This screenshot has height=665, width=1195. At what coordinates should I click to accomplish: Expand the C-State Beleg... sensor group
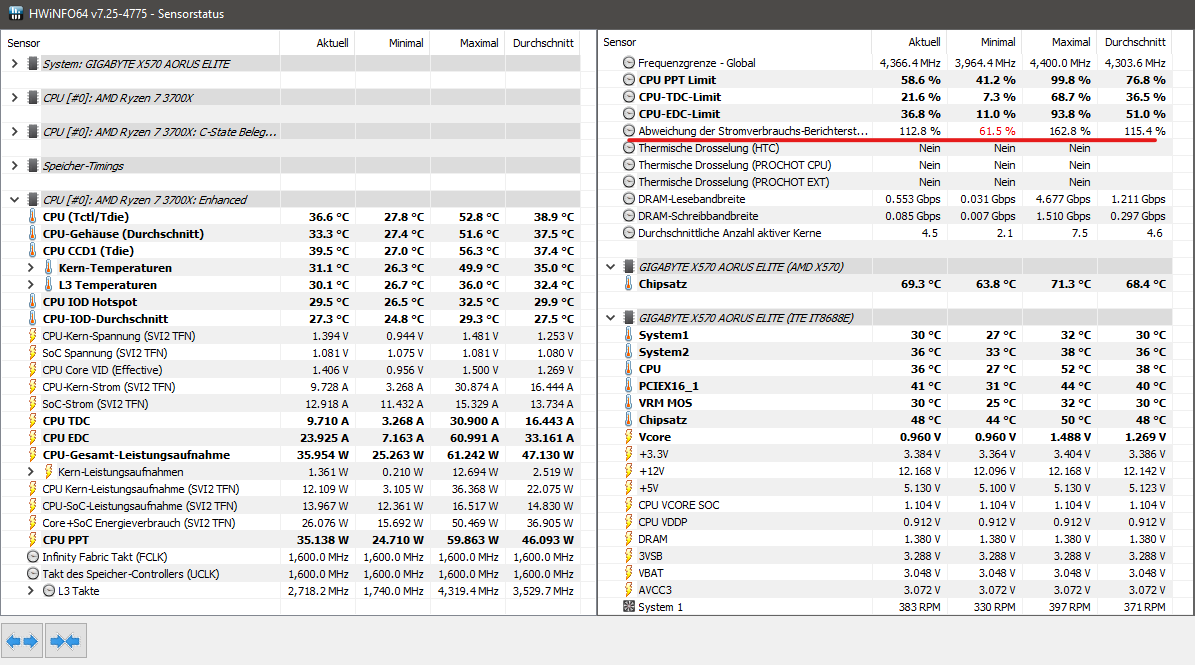point(14,132)
